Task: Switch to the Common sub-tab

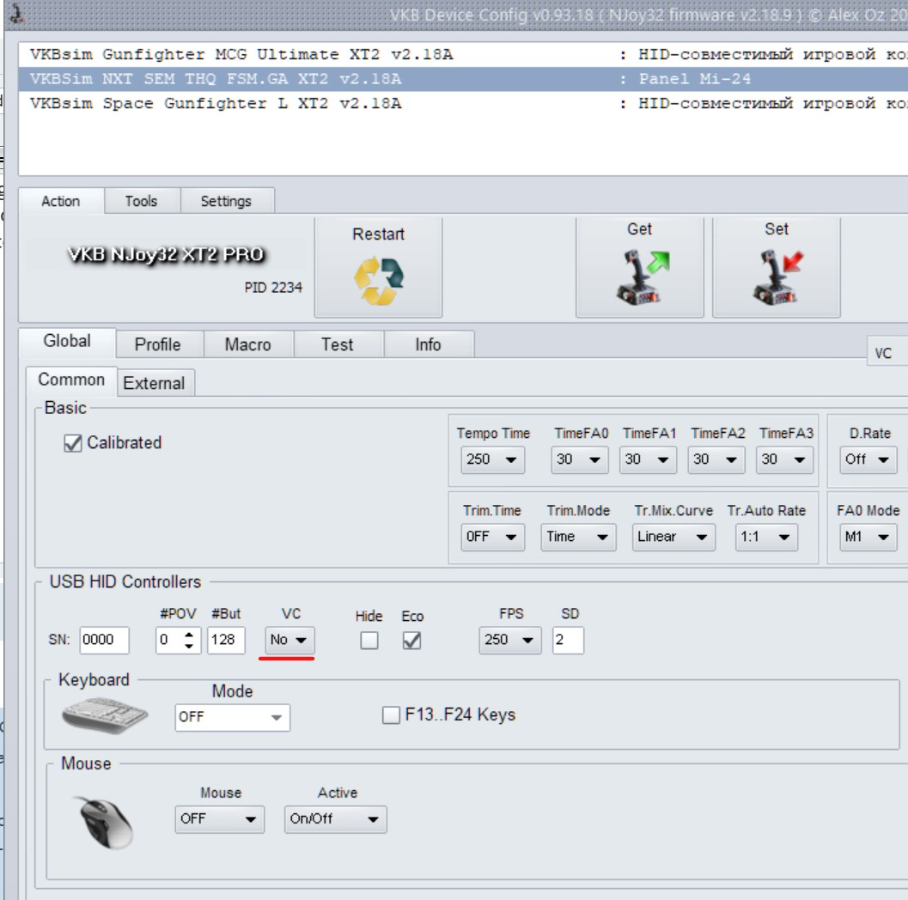Action: coord(71,381)
